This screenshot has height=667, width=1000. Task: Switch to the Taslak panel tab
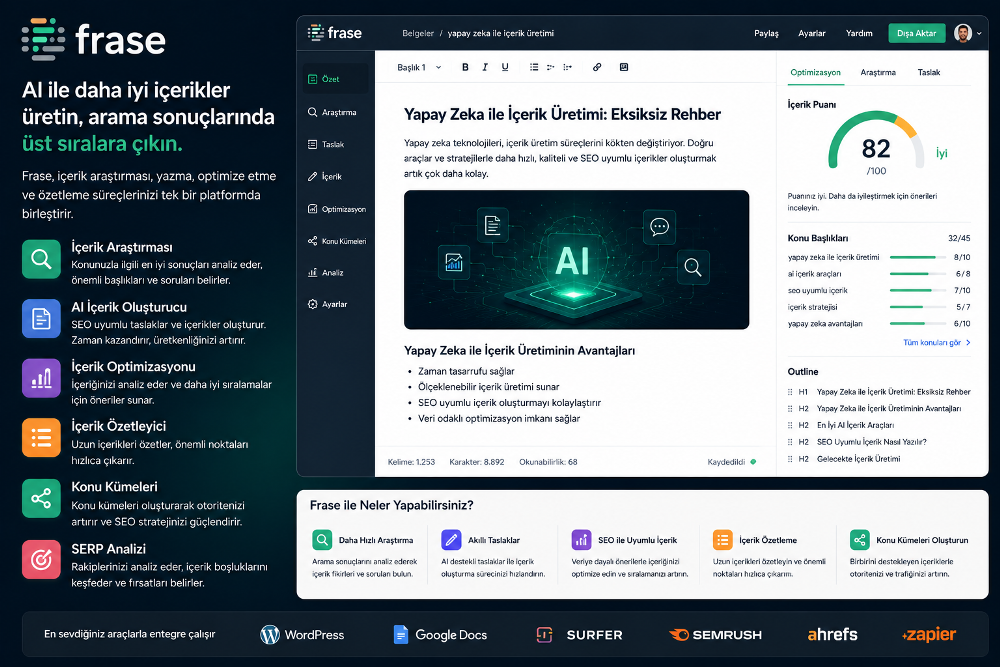(x=929, y=73)
